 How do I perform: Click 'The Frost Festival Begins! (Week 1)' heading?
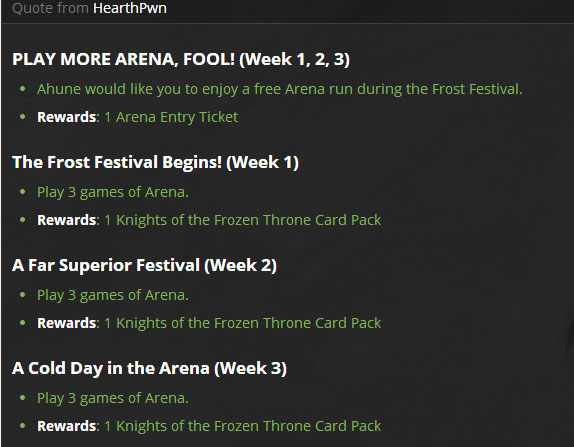[x=156, y=162]
